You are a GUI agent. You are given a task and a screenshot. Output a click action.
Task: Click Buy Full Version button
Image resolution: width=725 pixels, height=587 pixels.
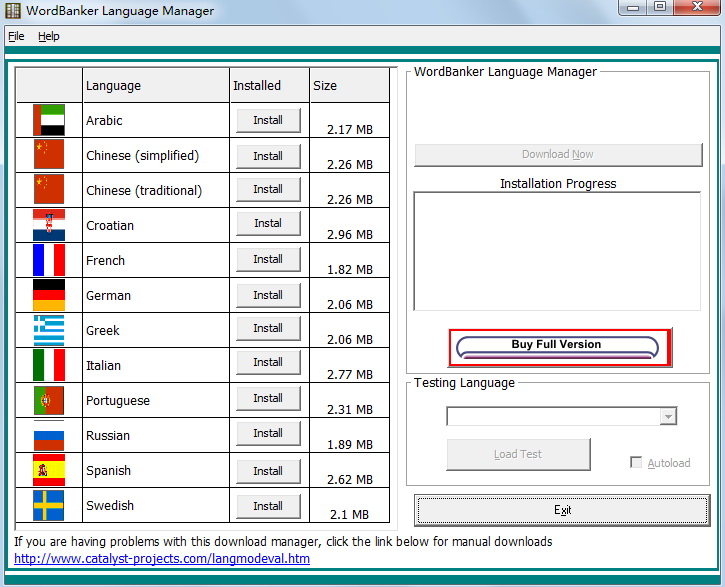[x=558, y=348]
